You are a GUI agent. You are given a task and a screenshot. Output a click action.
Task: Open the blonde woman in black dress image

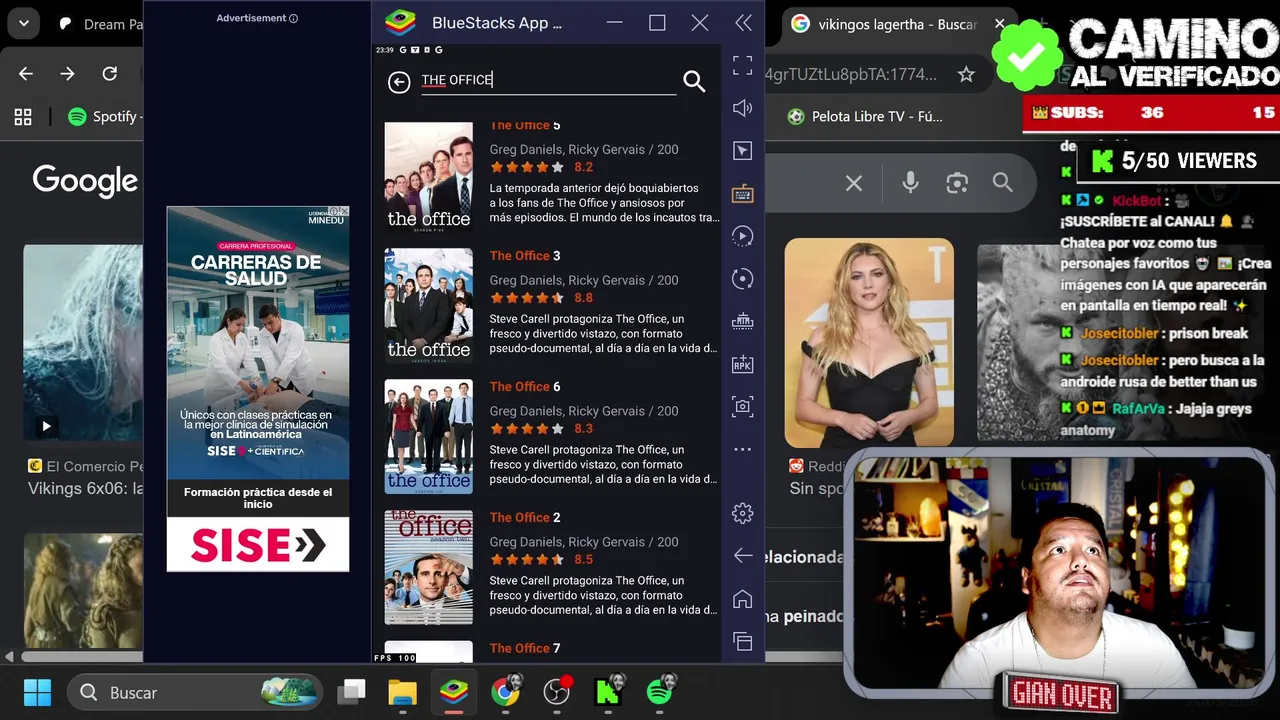869,342
